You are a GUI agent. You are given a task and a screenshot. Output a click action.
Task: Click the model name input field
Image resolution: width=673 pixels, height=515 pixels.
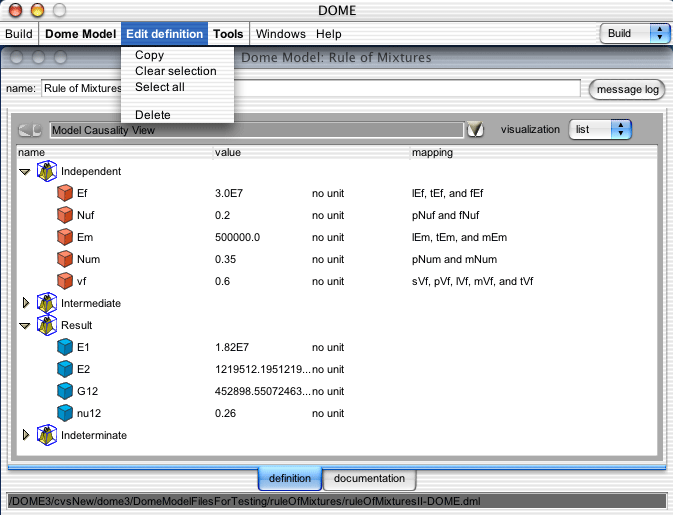(x=311, y=88)
